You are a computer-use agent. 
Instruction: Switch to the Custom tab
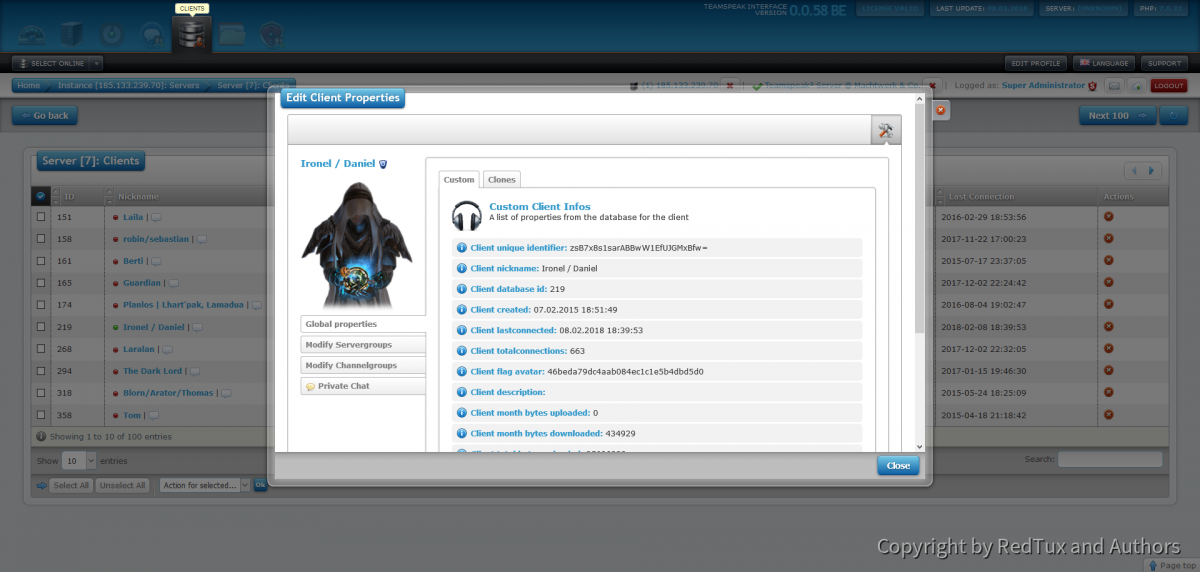459,180
